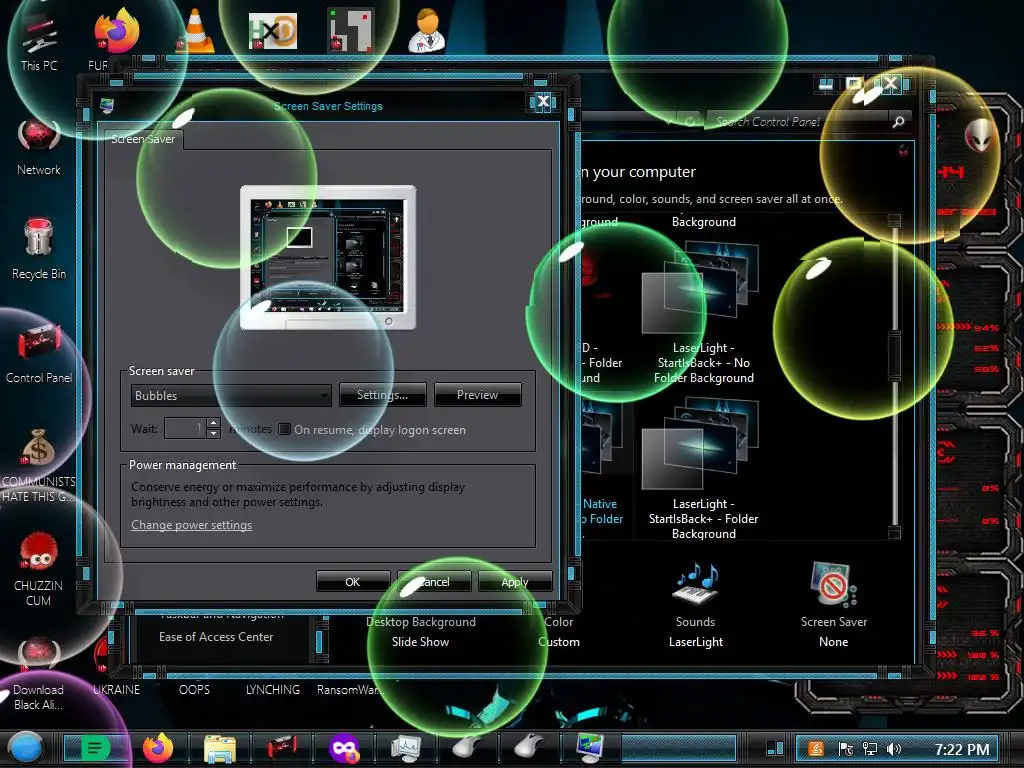Image resolution: width=1024 pixels, height=768 pixels.
Task: Select the doctor figure desktop icon
Action: (x=428, y=31)
